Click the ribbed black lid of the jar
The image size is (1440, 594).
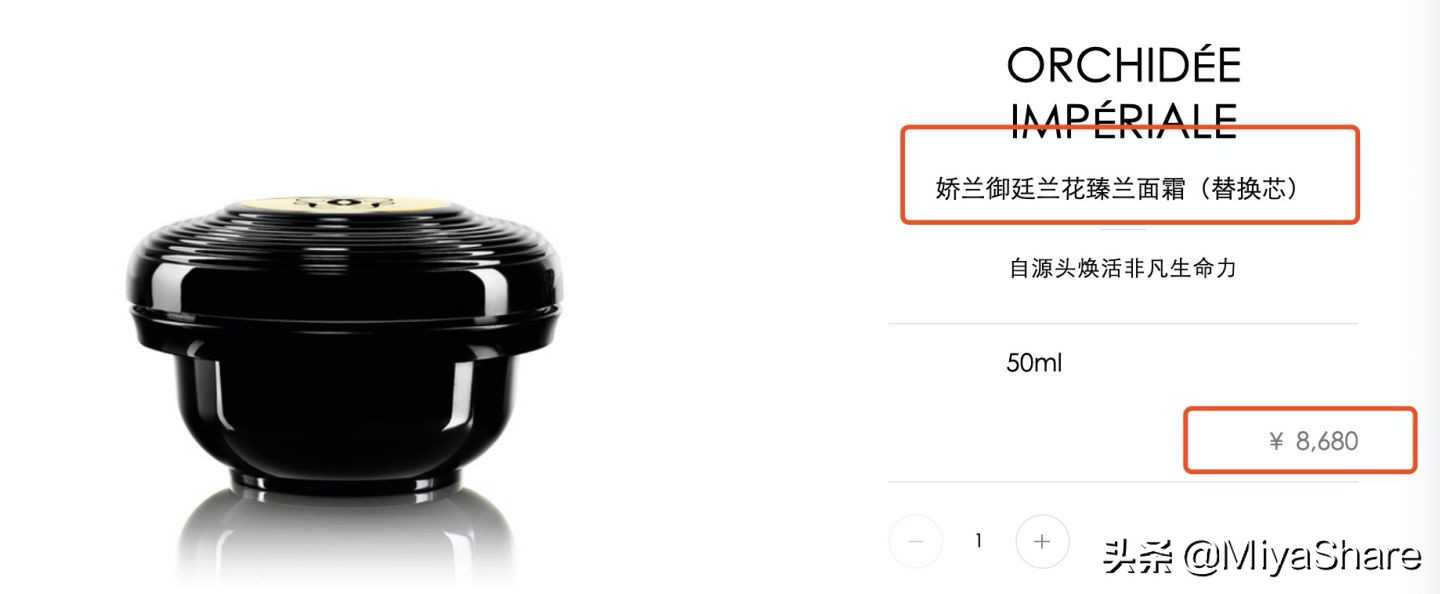(x=345, y=255)
